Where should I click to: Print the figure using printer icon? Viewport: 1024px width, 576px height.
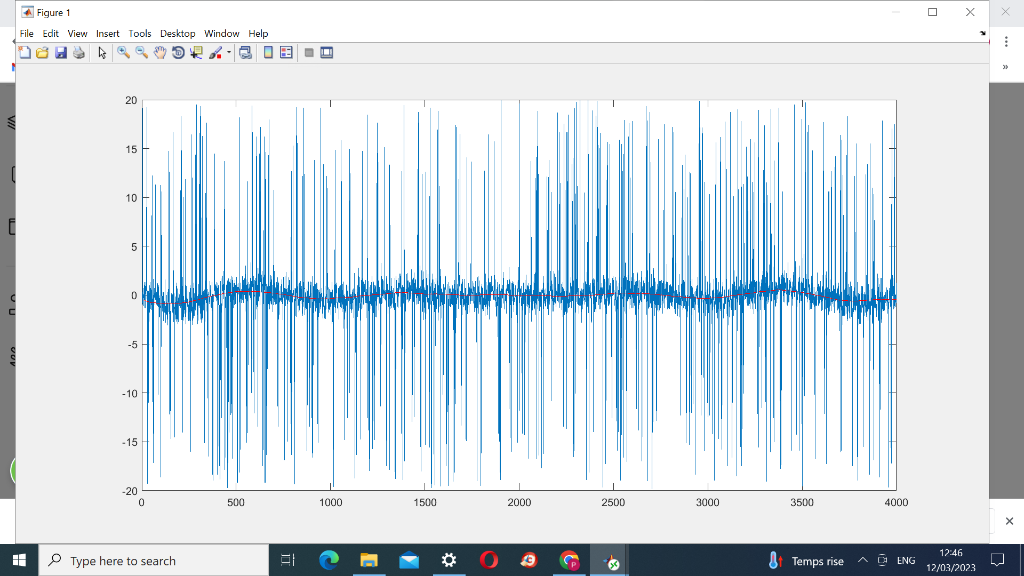pos(79,53)
